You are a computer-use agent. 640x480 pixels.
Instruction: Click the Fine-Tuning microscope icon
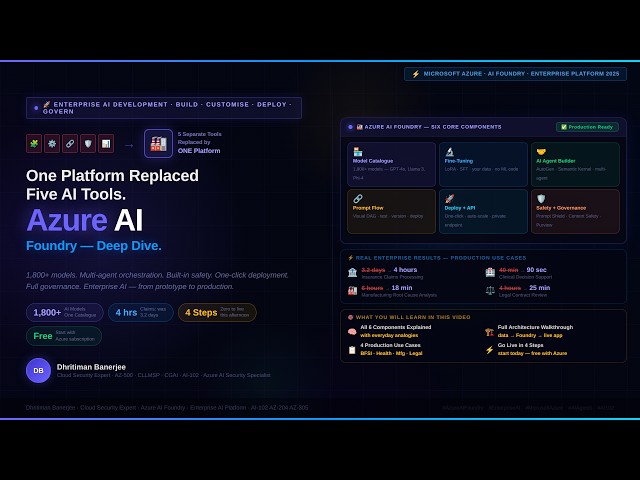click(x=449, y=152)
